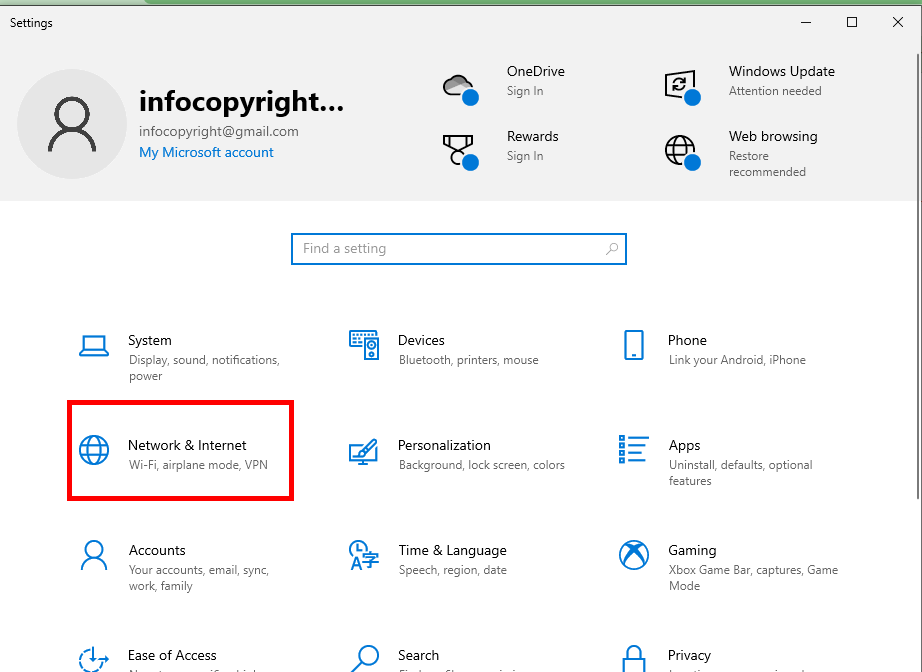This screenshot has height=672, width=922.
Task: Click the Web browsing globe icon
Action: (x=682, y=152)
